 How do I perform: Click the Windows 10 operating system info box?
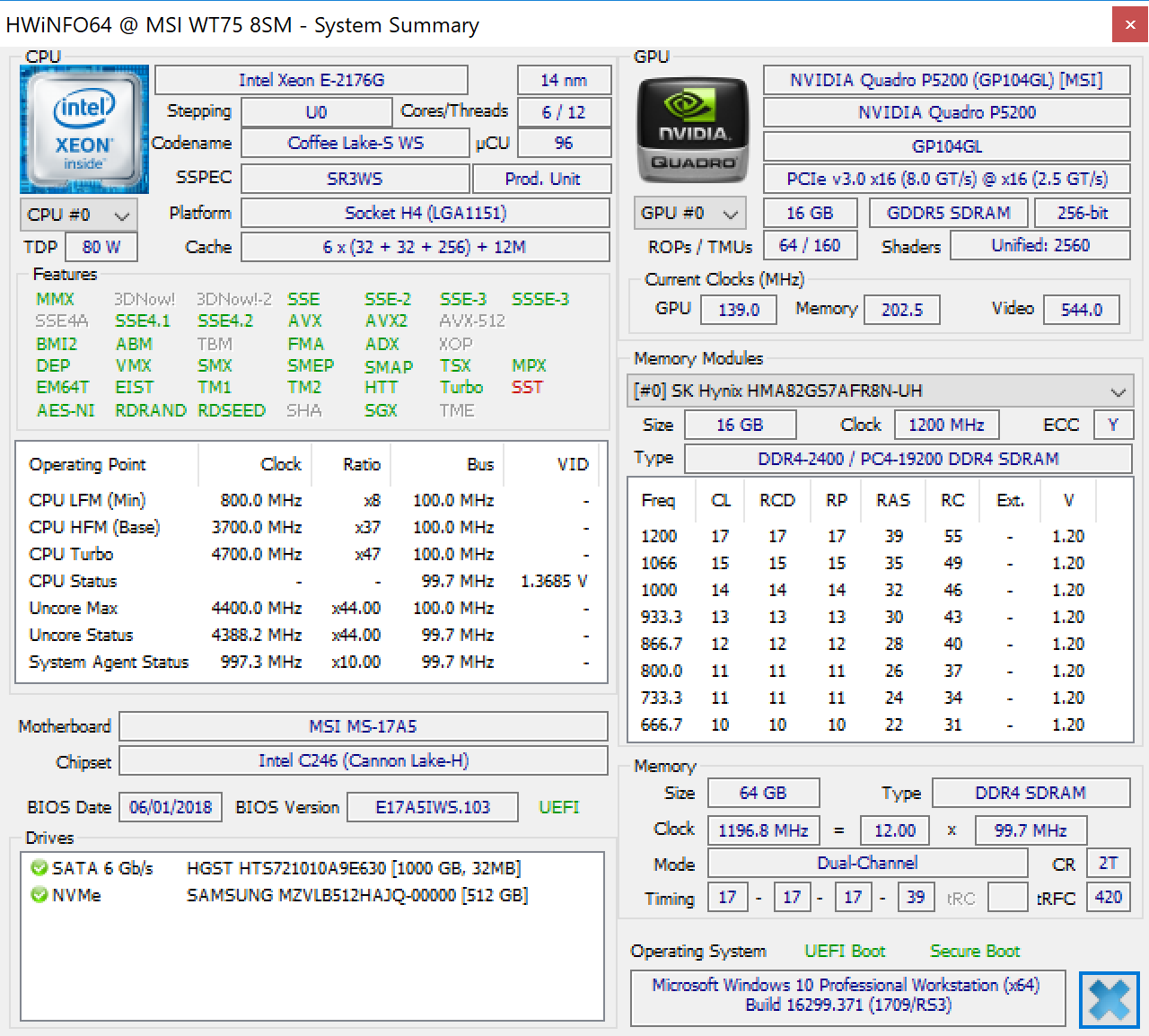click(847, 996)
